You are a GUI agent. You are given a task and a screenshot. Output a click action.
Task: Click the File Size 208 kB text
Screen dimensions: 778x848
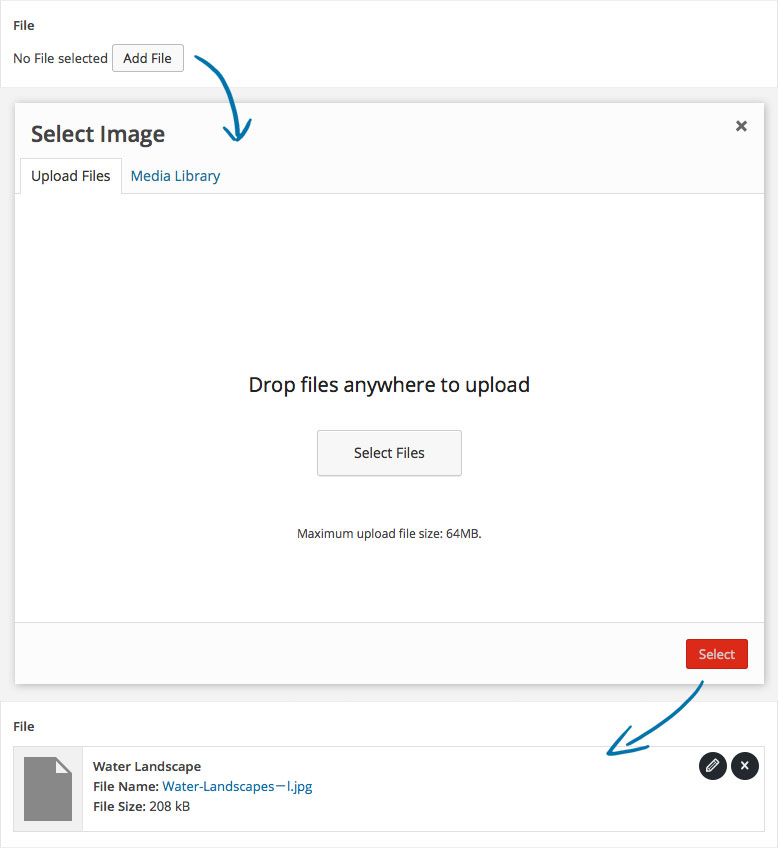click(141, 806)
